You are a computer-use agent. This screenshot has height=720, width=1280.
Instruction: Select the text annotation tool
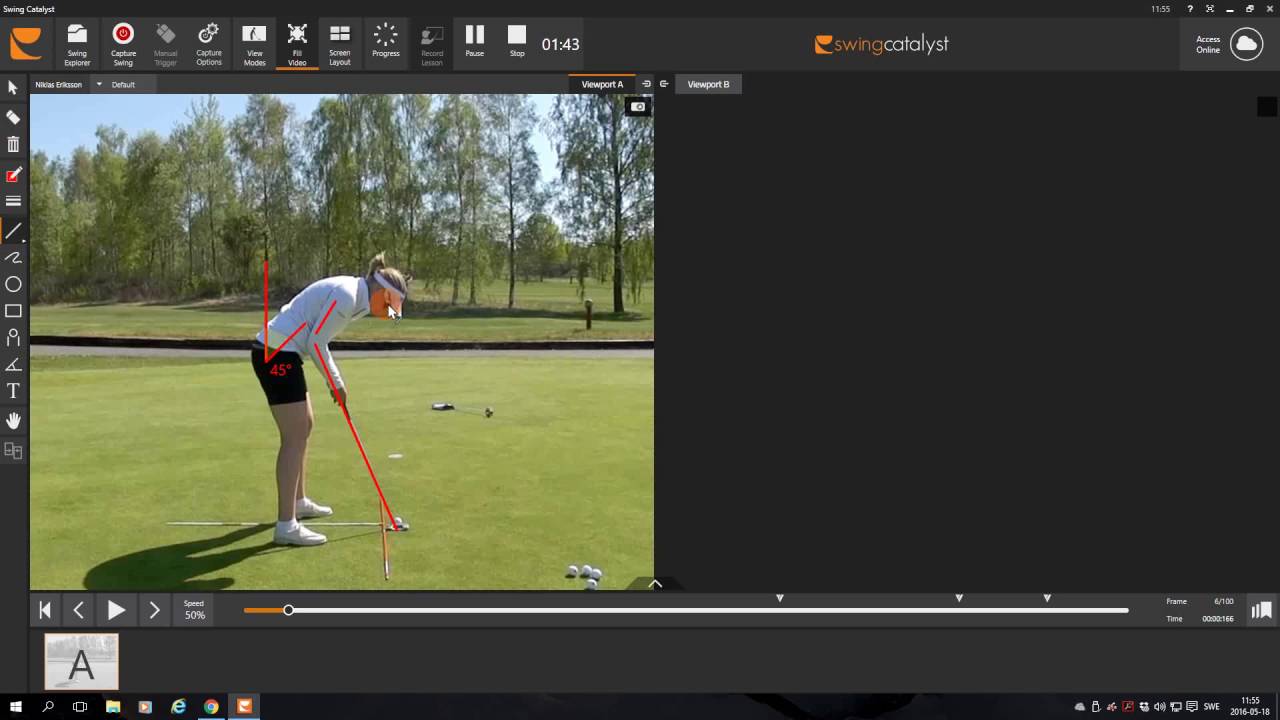tap(13, 391)
